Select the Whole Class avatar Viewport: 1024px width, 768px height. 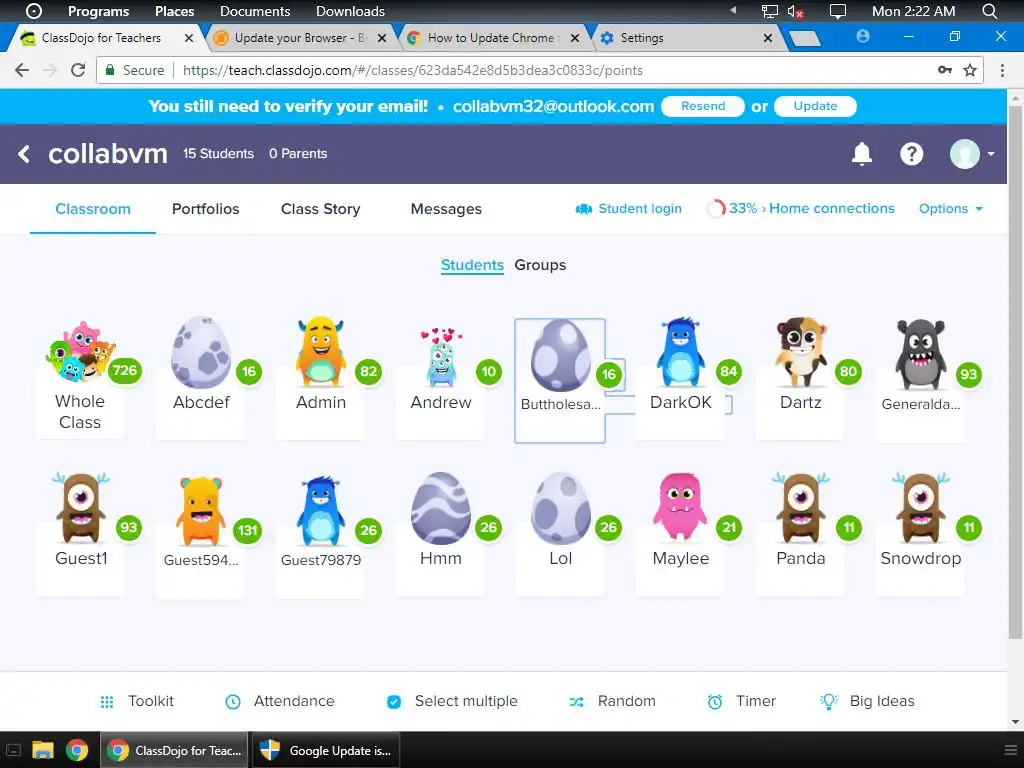click(80, 353)
